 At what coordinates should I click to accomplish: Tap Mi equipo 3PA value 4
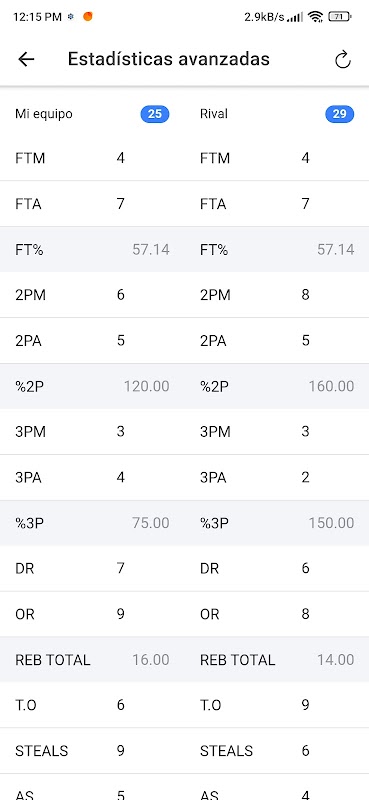[120, 478]
